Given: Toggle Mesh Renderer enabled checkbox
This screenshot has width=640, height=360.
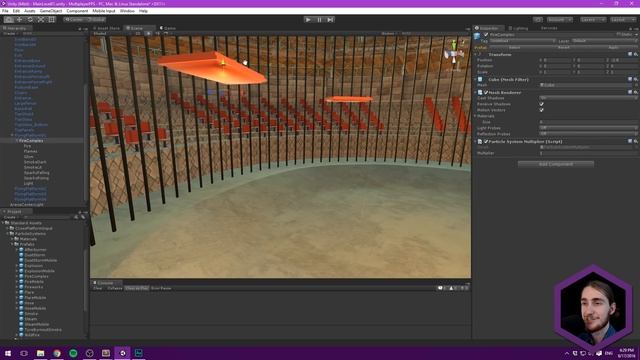Looking at the screenshot, I should 486,93.
